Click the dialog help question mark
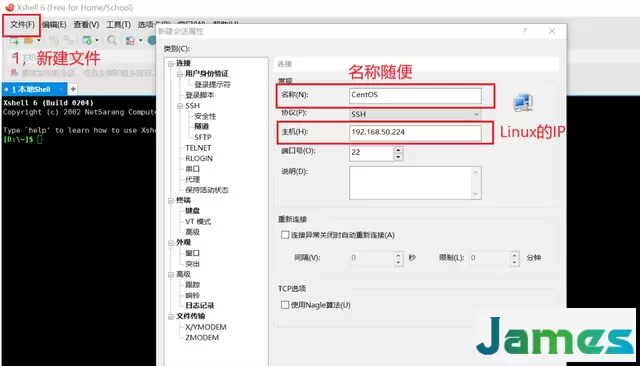640x366 pixels. [x=524, y=31]
